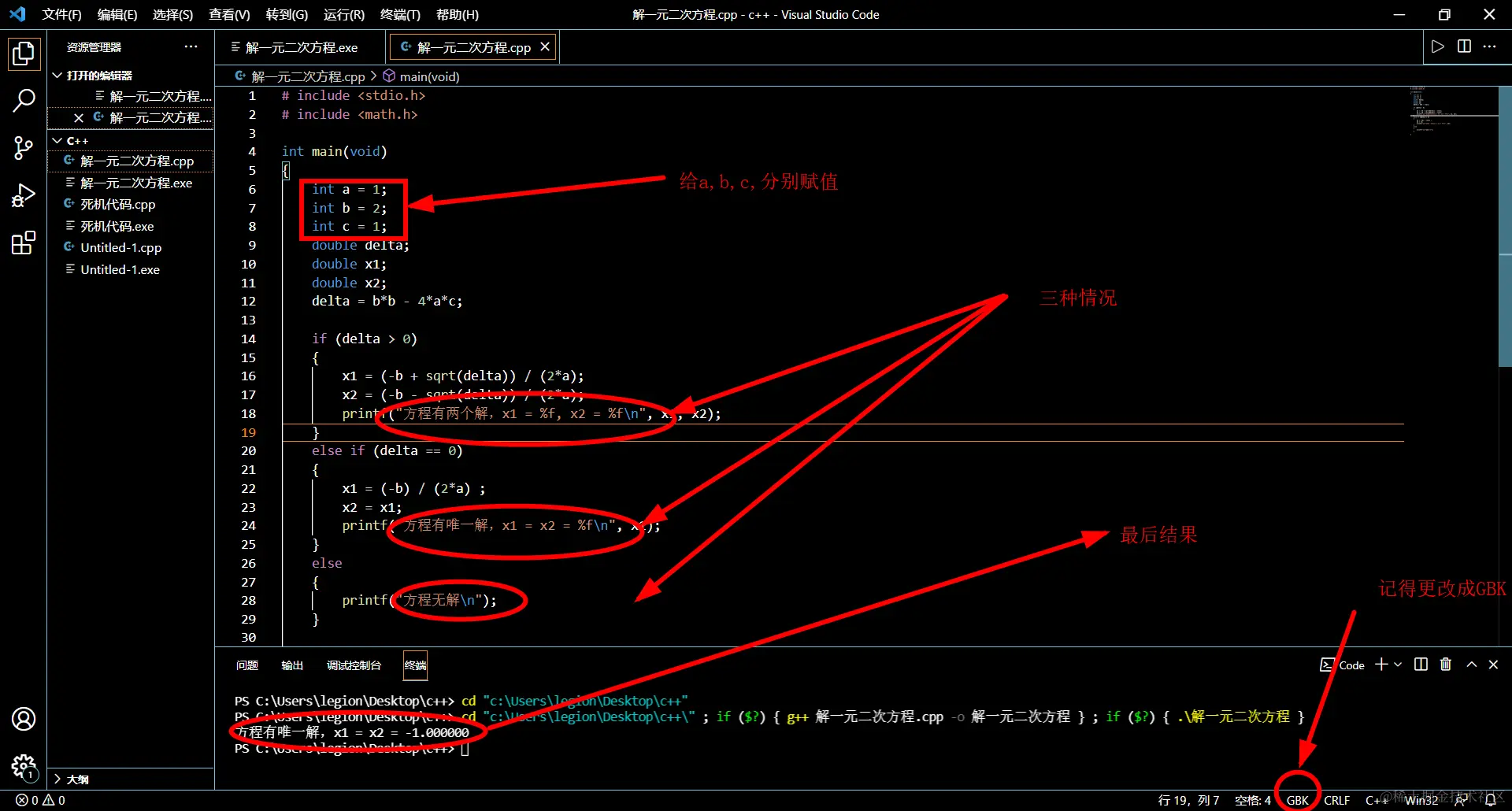Open the 帮助(H) menu
Viewport: 1512px width, 811px height.
tap(457, 14)
